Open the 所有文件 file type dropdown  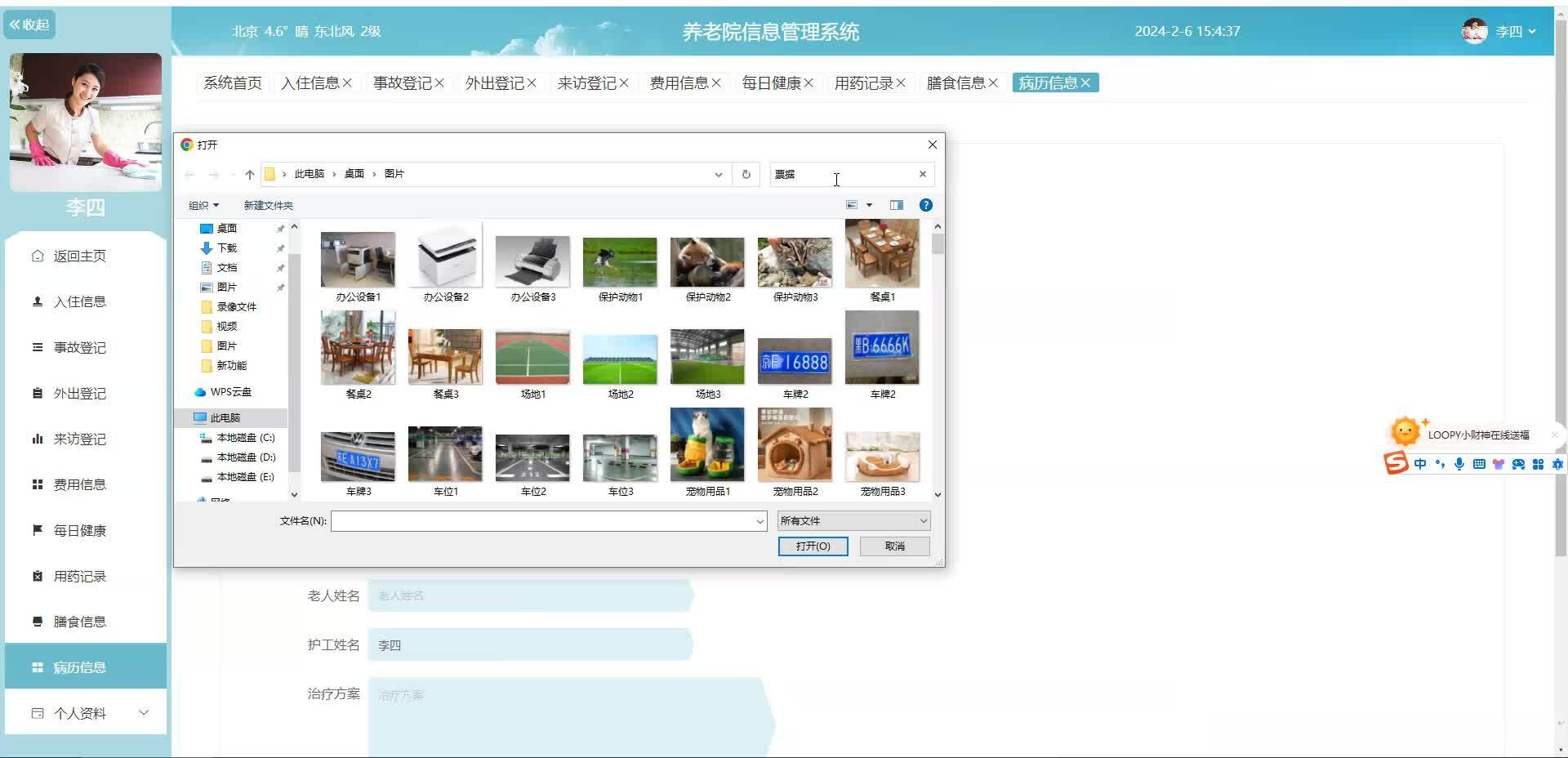(853, 520)
